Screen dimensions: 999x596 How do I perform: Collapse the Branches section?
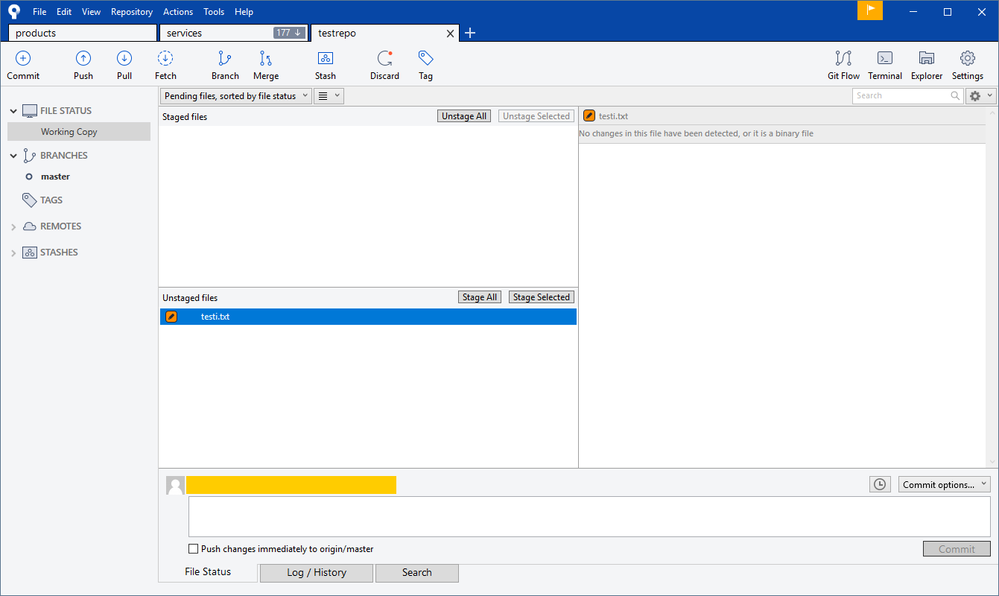point(13,156)
